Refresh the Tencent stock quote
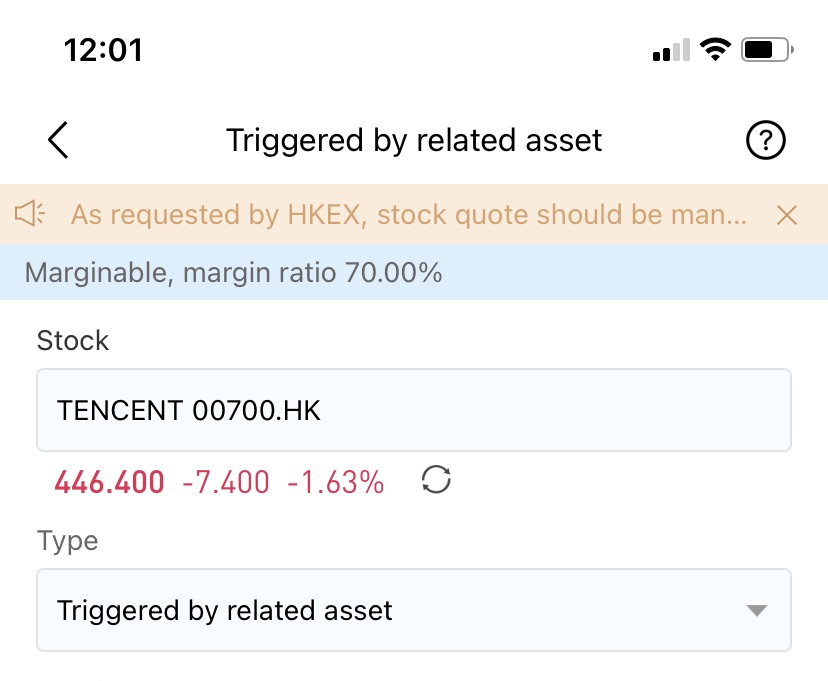The image size is (828, 681). pyautogui.click(x=436, y=480)
